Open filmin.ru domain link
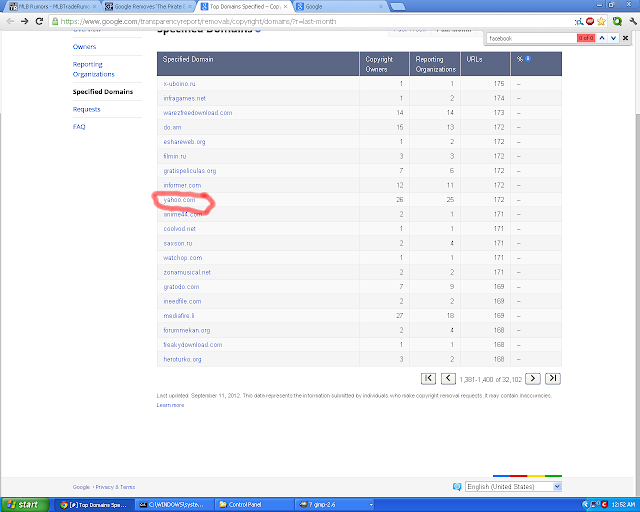The height and width of the screenshot is (512, 640). (x=175, y=156)
